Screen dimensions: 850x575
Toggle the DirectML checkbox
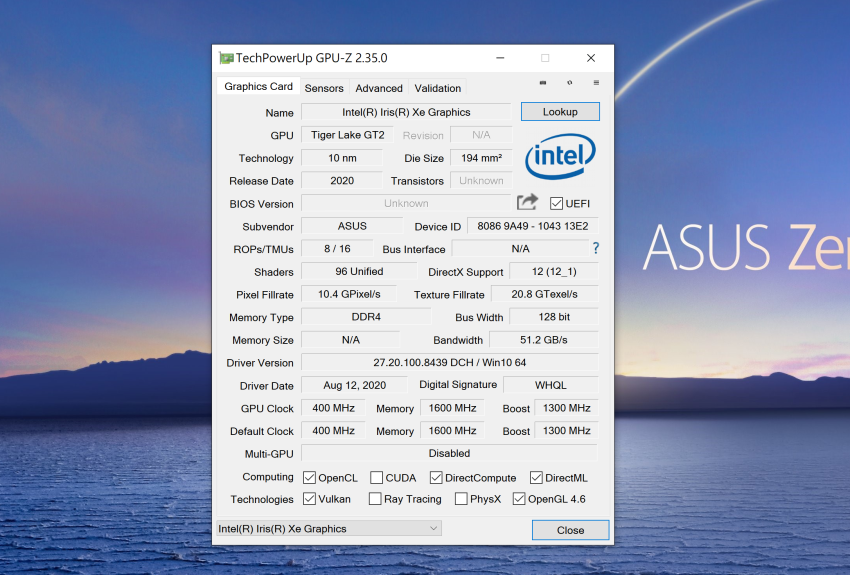click(x=536, y=477)
